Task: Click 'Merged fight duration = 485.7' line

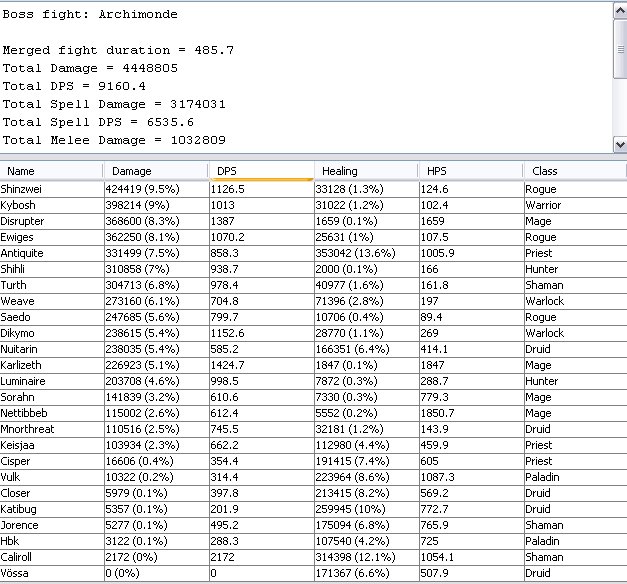Action: (118, 50)
